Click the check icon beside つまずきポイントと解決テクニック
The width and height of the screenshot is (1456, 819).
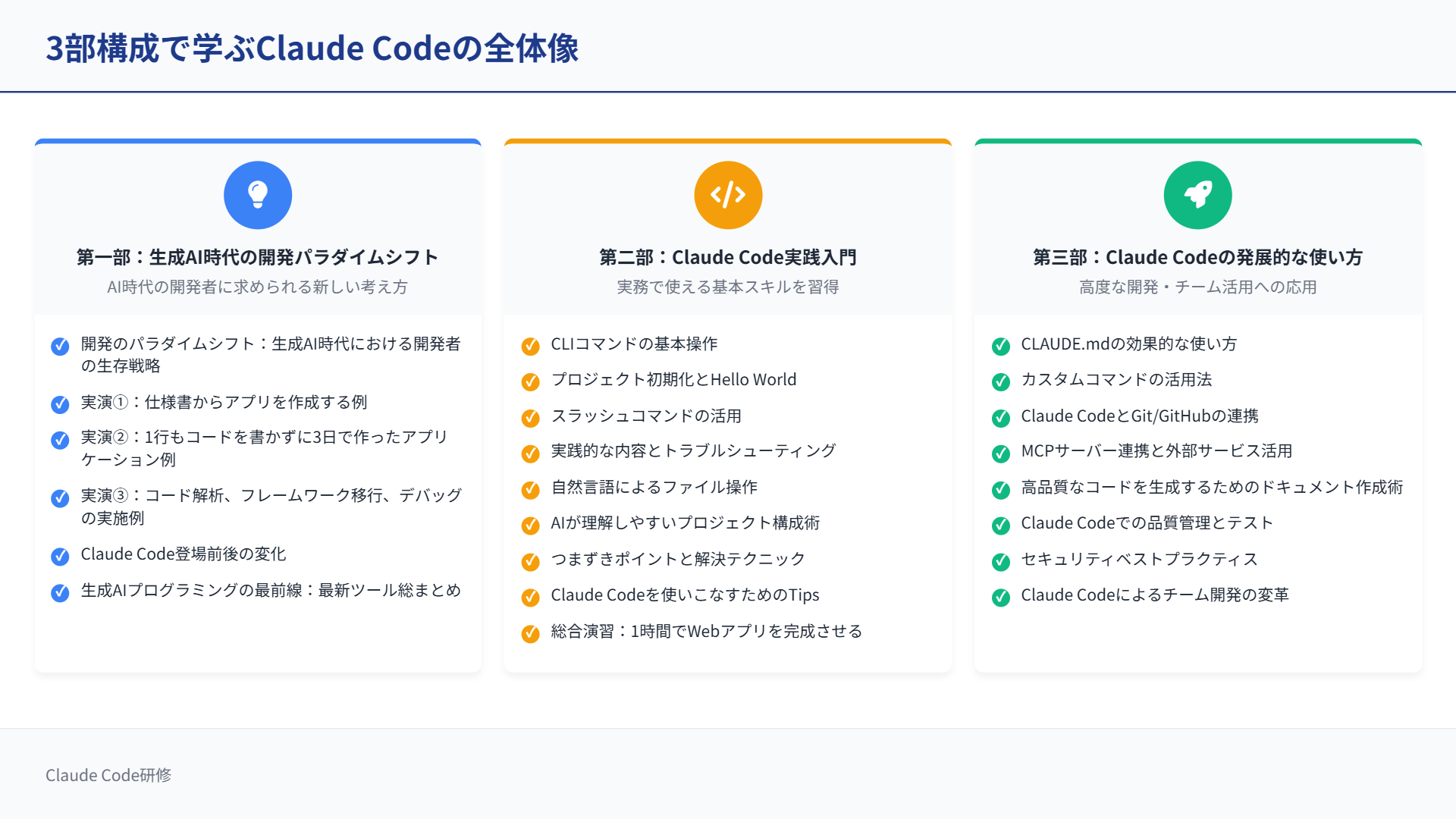click(x=531, y=562)
